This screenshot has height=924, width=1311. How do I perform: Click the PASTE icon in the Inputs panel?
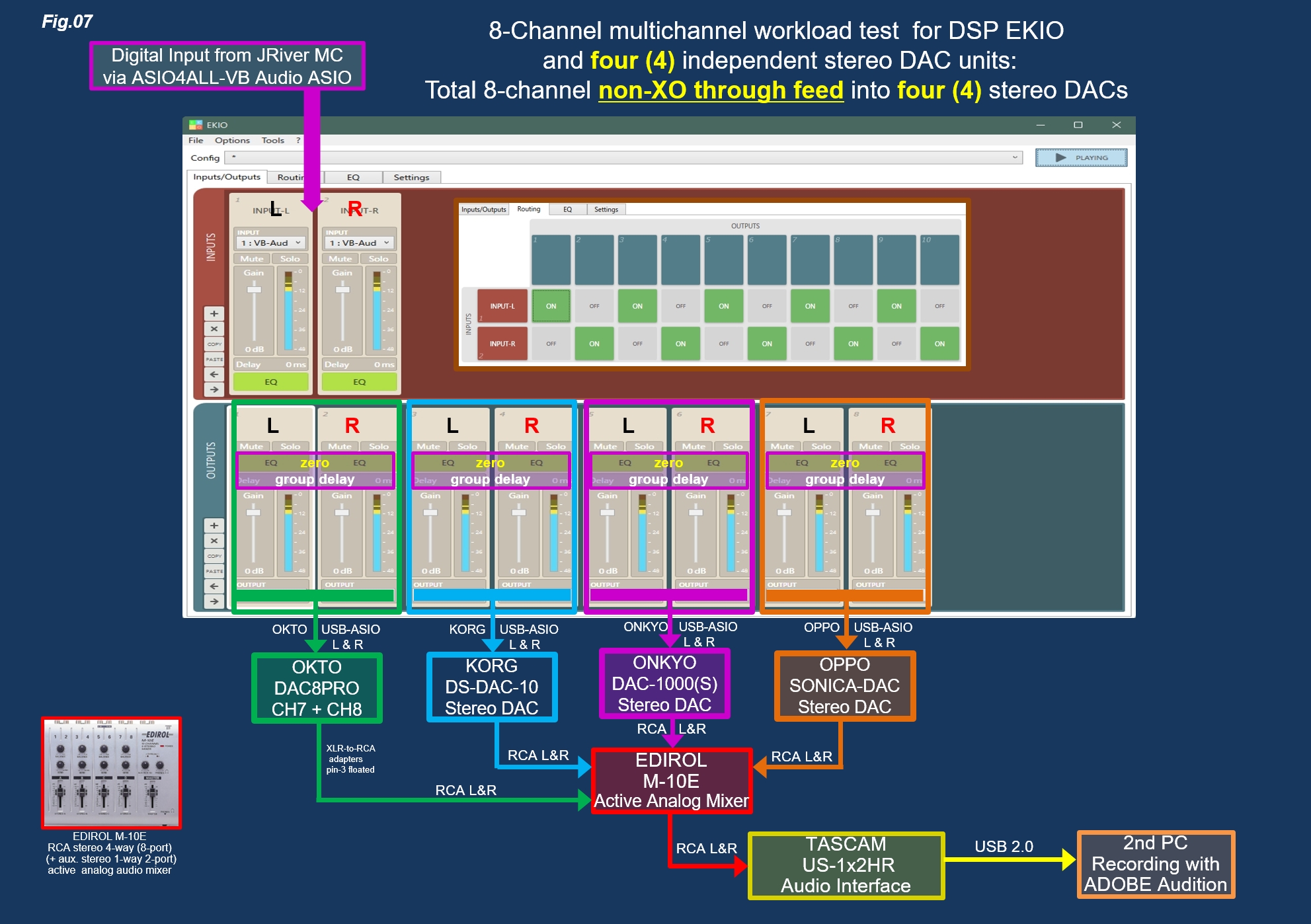point(214,359)
